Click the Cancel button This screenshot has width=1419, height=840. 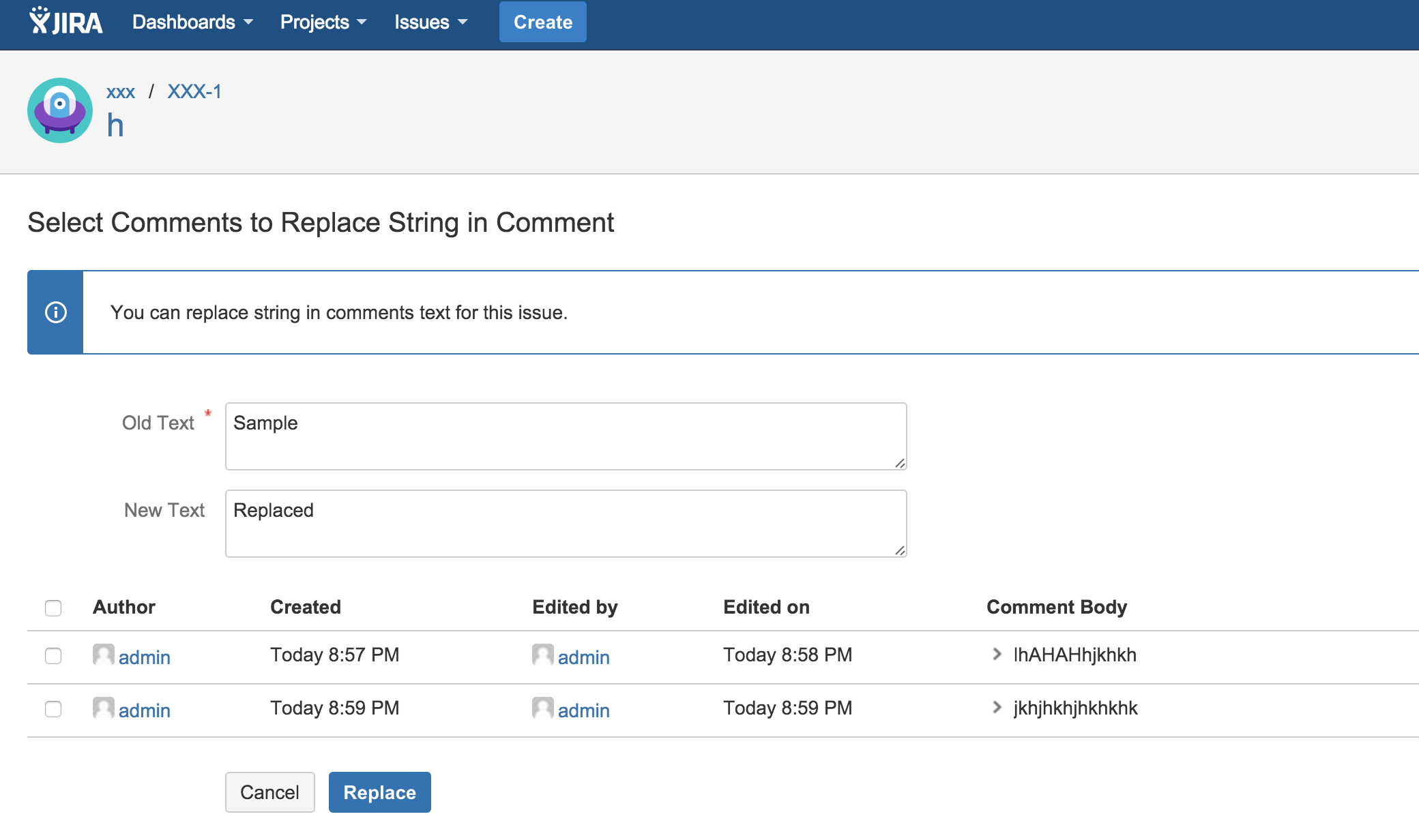click(270, 792)
